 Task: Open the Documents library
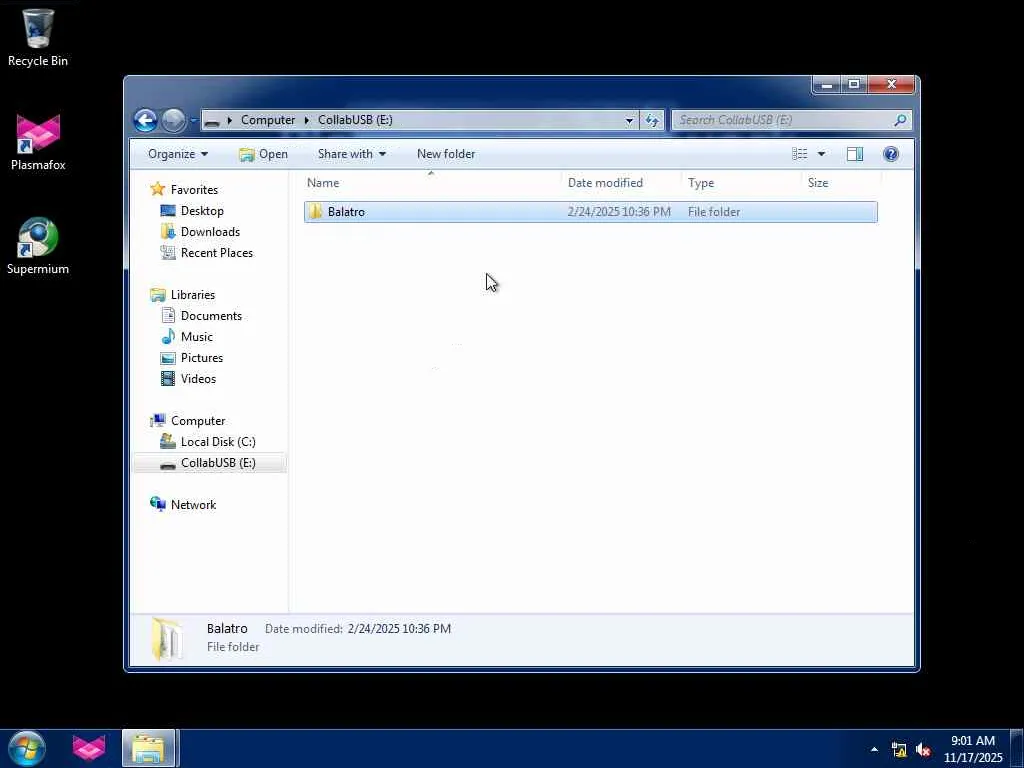point(211,316)
